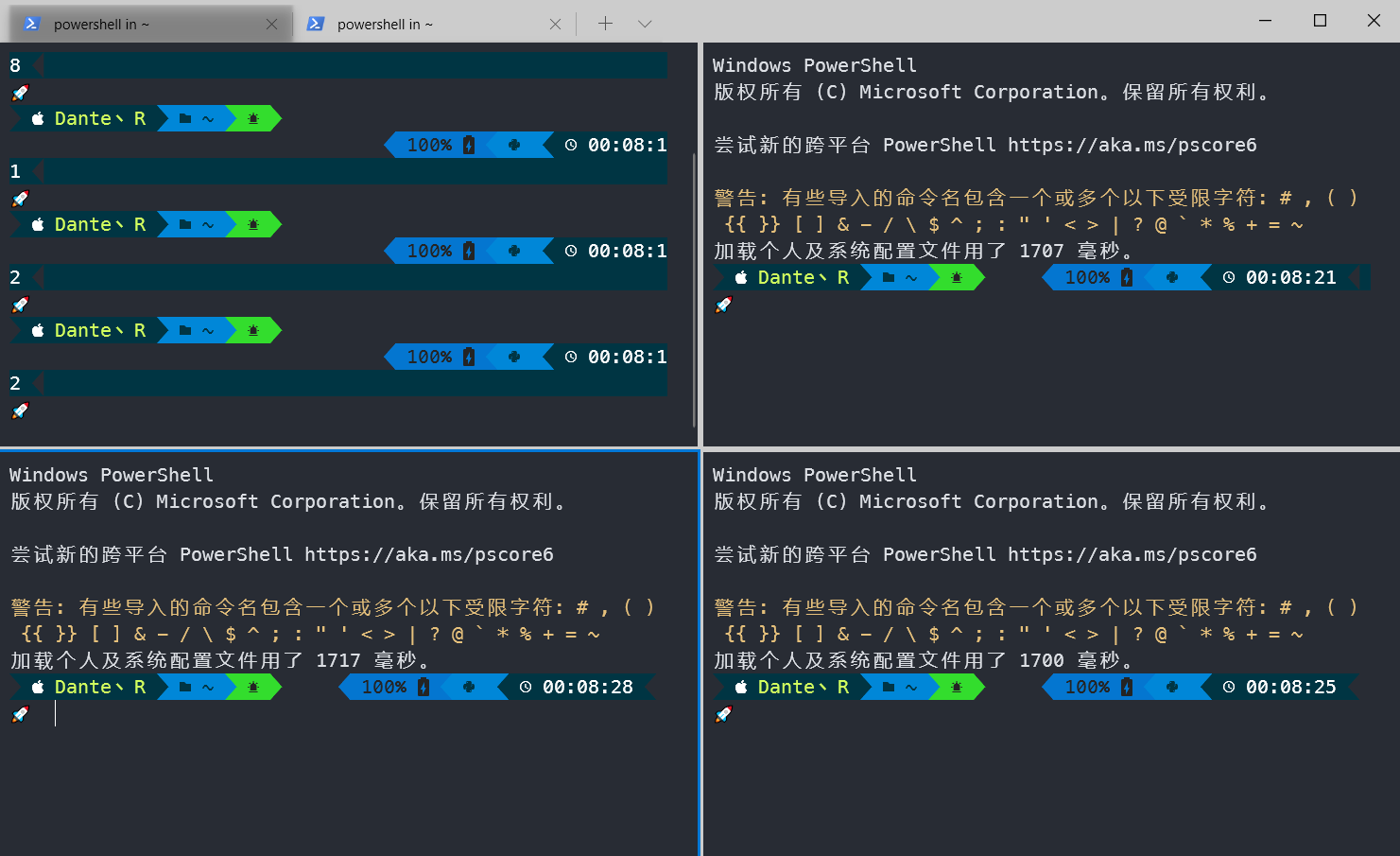Click the load time value 1717

338,660
